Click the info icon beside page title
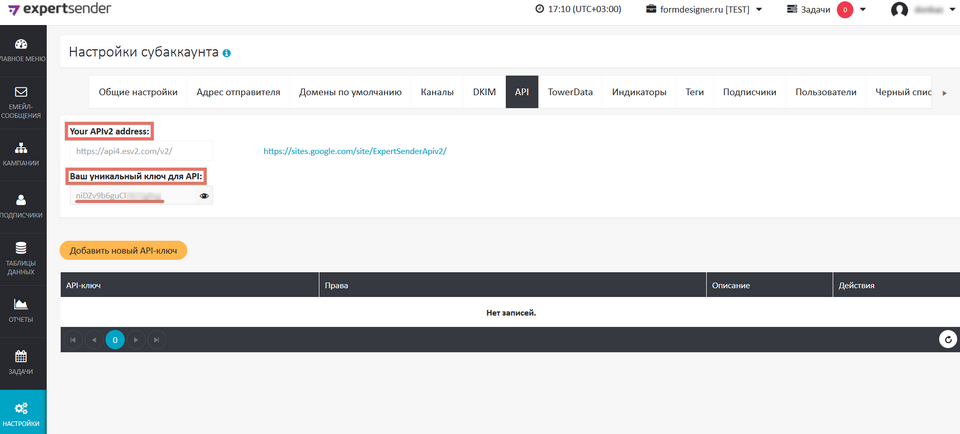 click(x=227, y=52)
